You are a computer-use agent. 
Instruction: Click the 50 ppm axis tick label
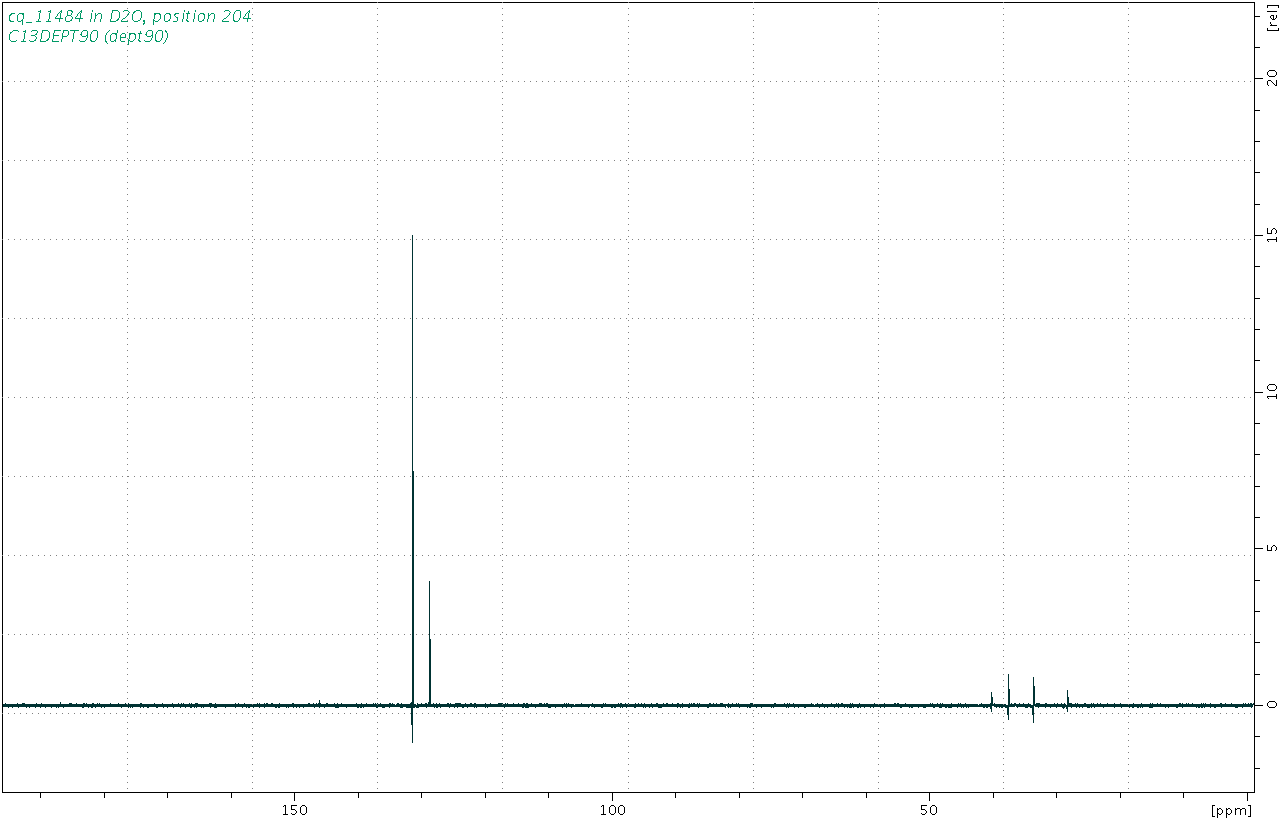pyautogui.click(x=929, y=809)
